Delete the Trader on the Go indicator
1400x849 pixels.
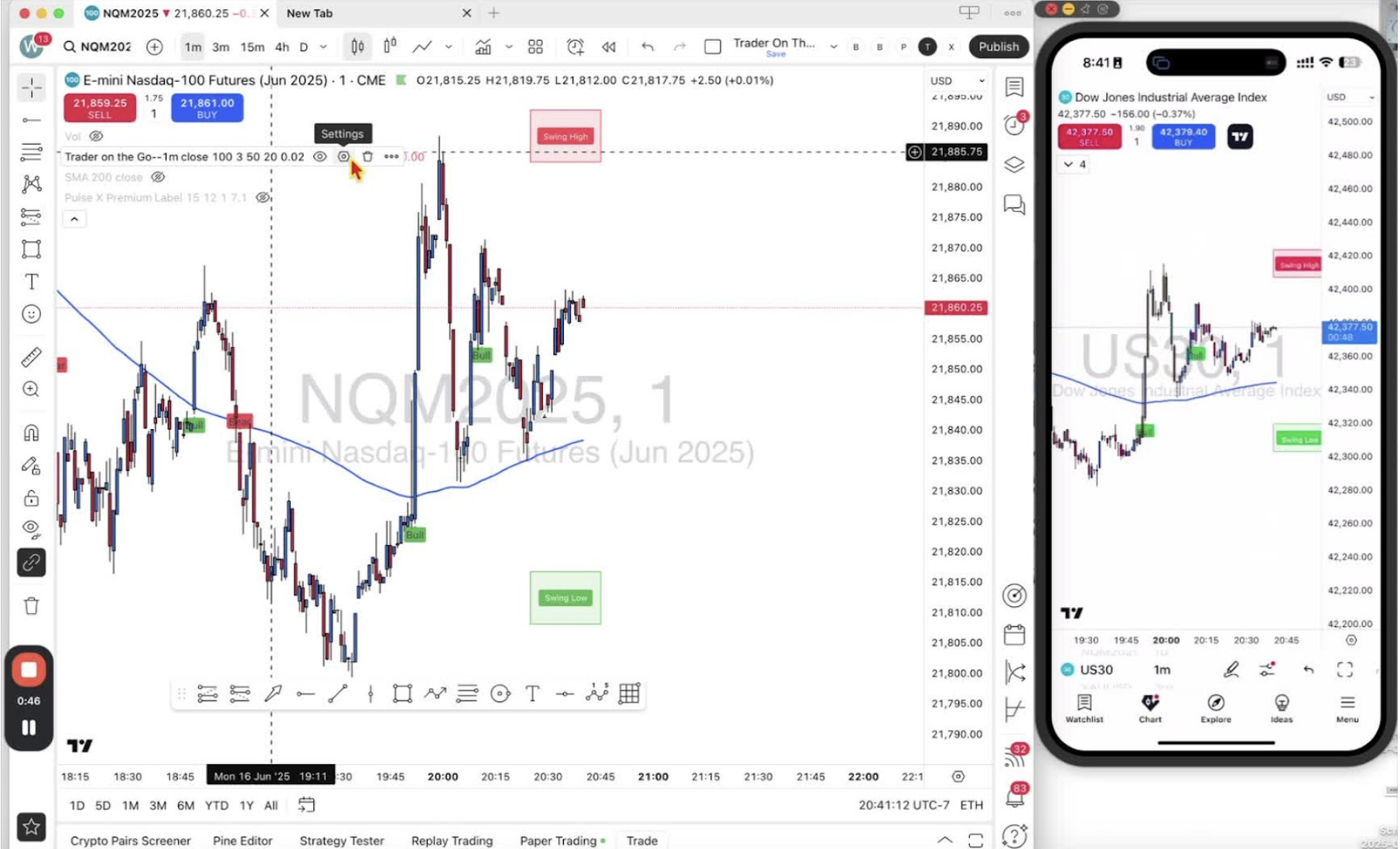tap(367, 156)
